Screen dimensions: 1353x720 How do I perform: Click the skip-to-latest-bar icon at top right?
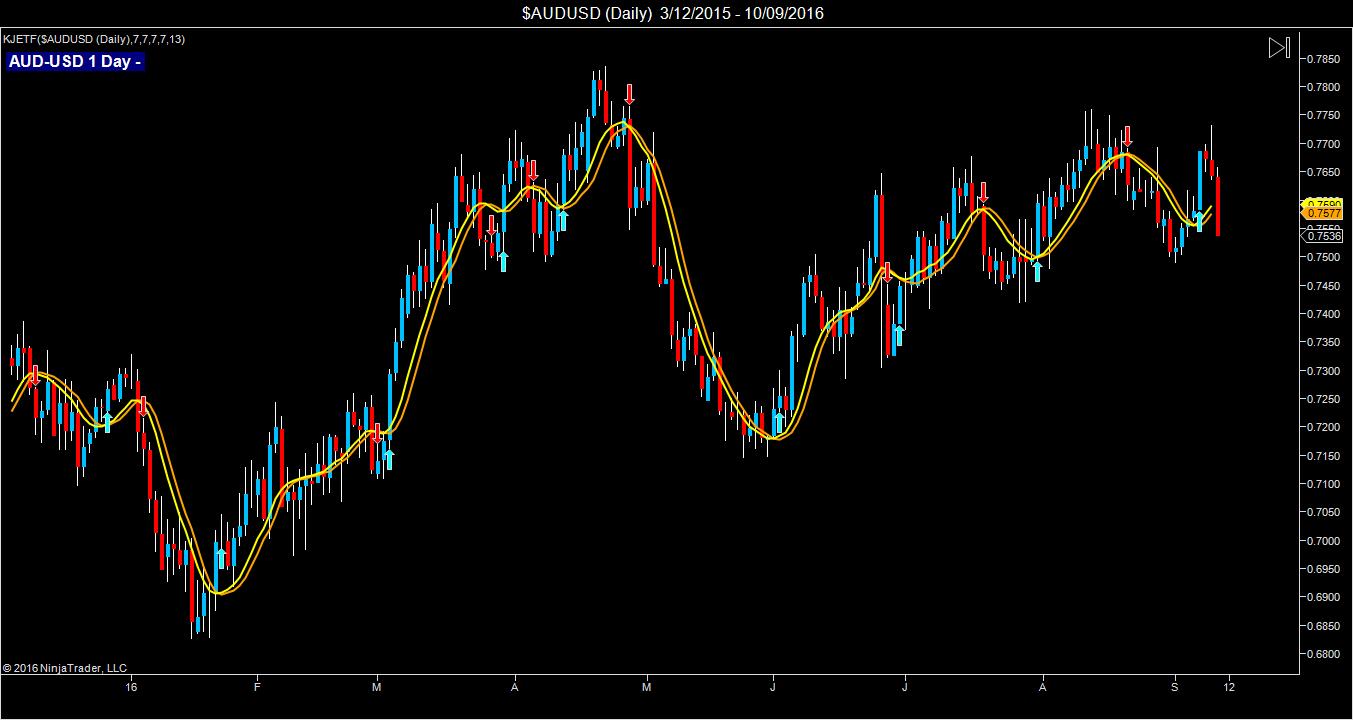coord(1279,47)
